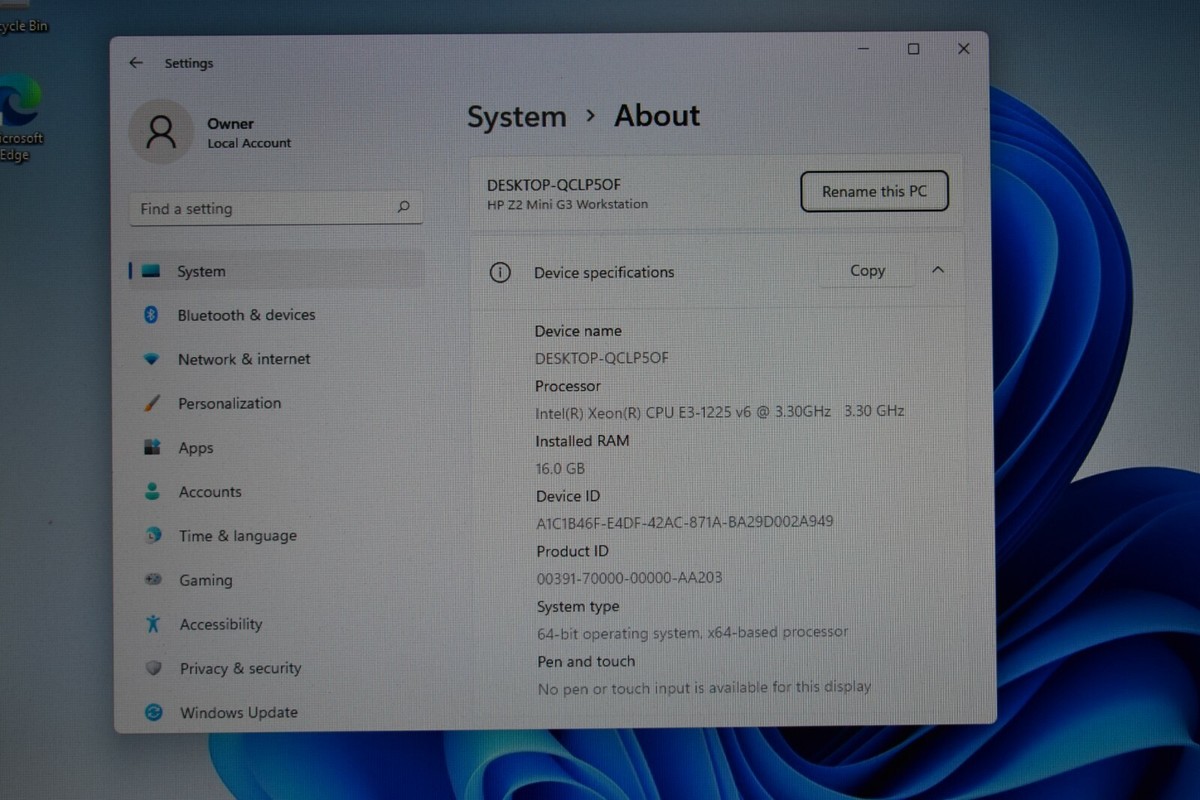Collapse the Device specifications section
The height and width of the screenshot is (800, 1200).
[x=937, y=270]
